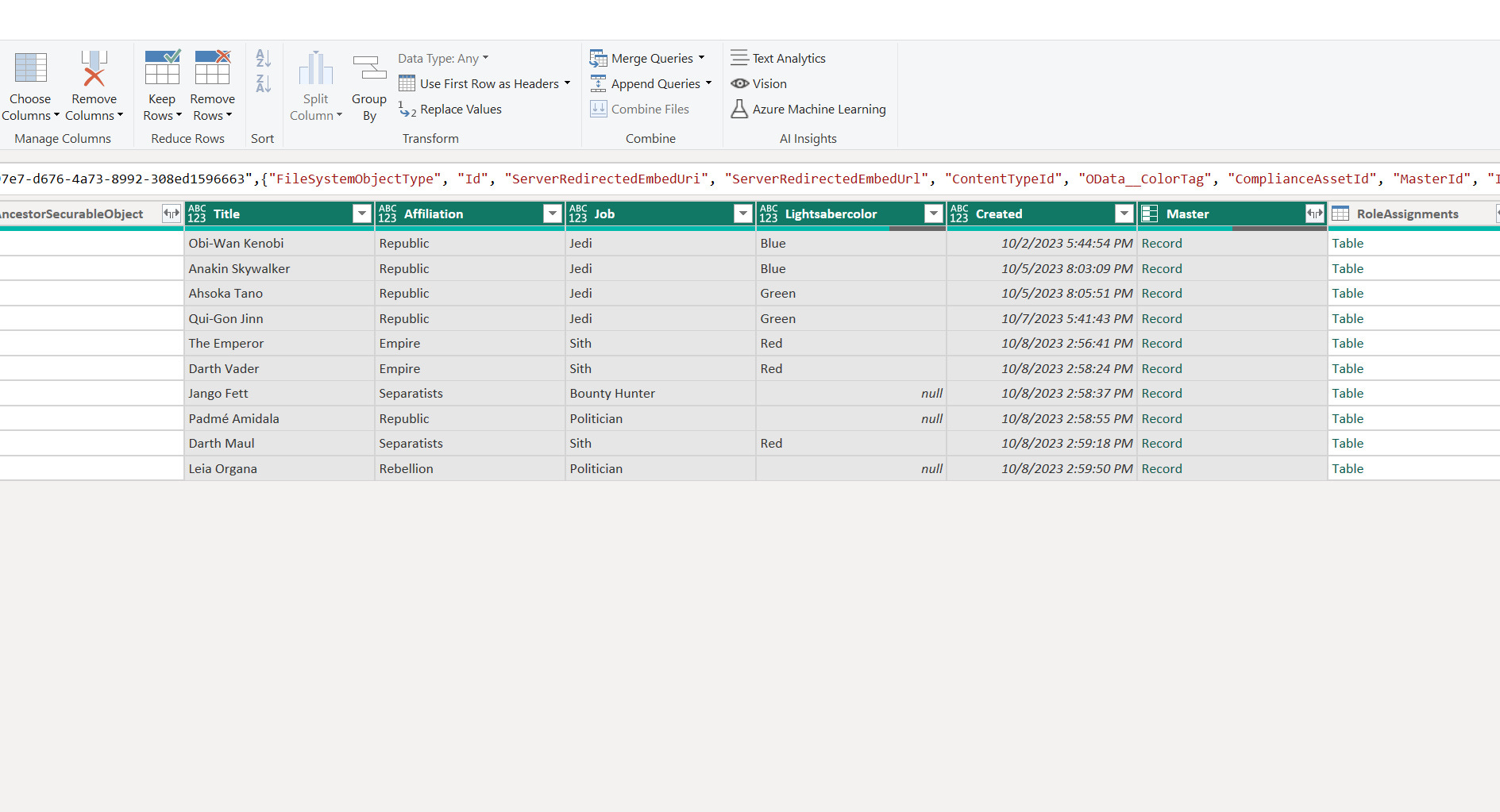Screen dimensions: 1500x812
Task: Open the Table link for Leia Organa
Action: [1348, 468]
